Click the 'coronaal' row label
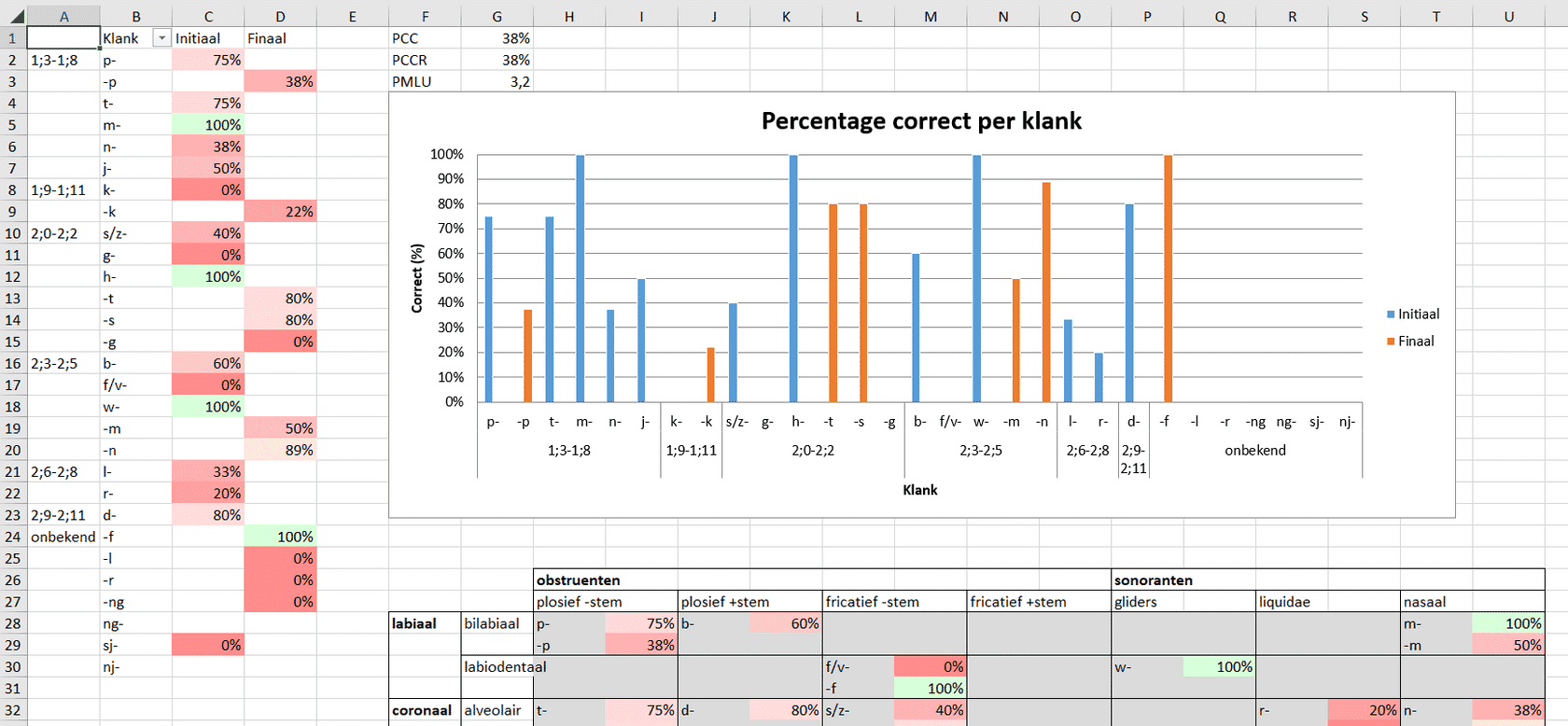This screenshot has width=1568, height=726. pos(425,710)
